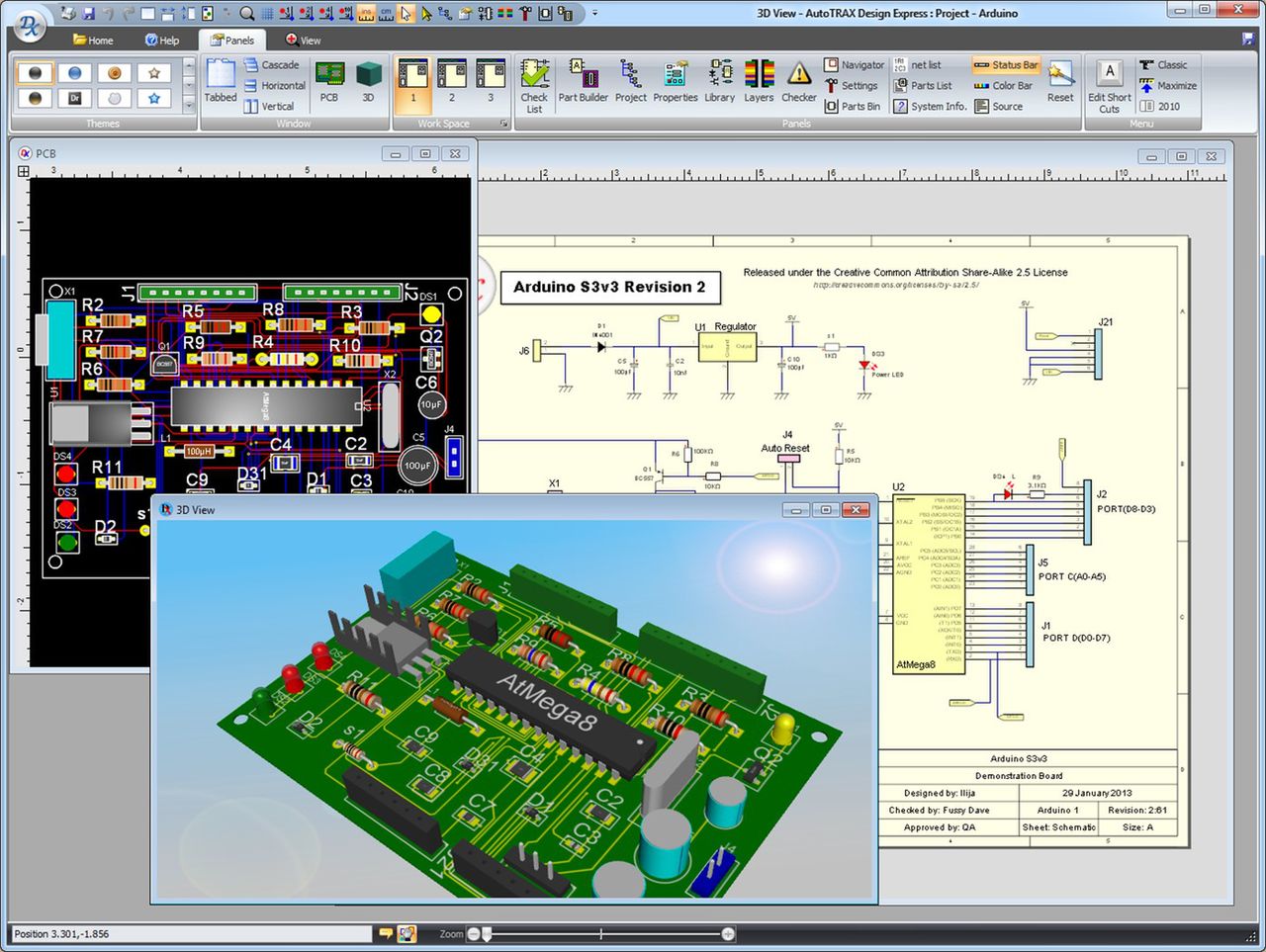
Task: Open System Info. panel
Action: [x=930, y=107]
